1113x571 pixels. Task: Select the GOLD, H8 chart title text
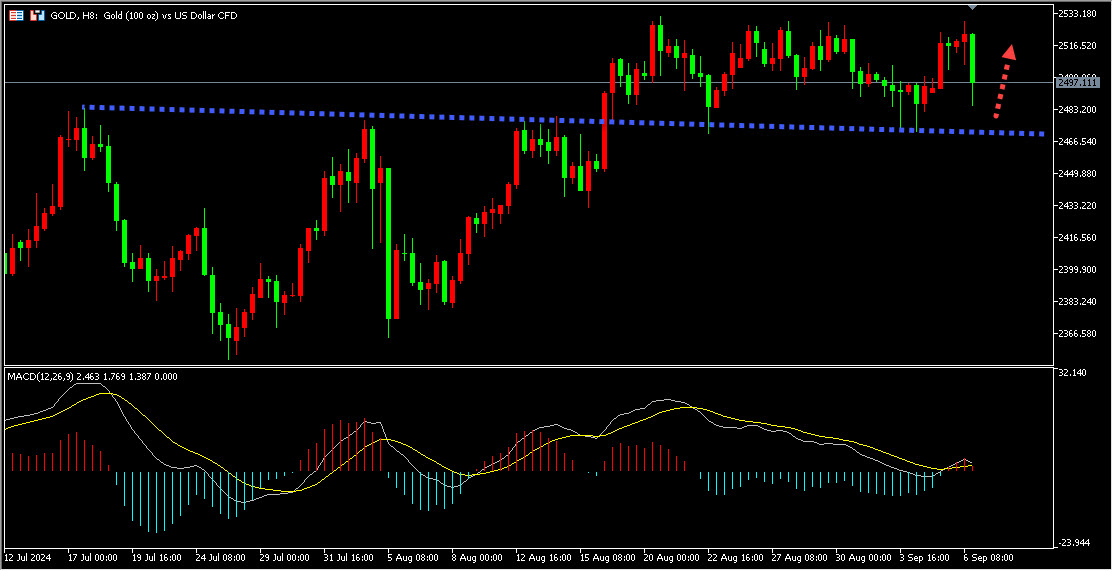pyautogui.click(x=144, y=15)
